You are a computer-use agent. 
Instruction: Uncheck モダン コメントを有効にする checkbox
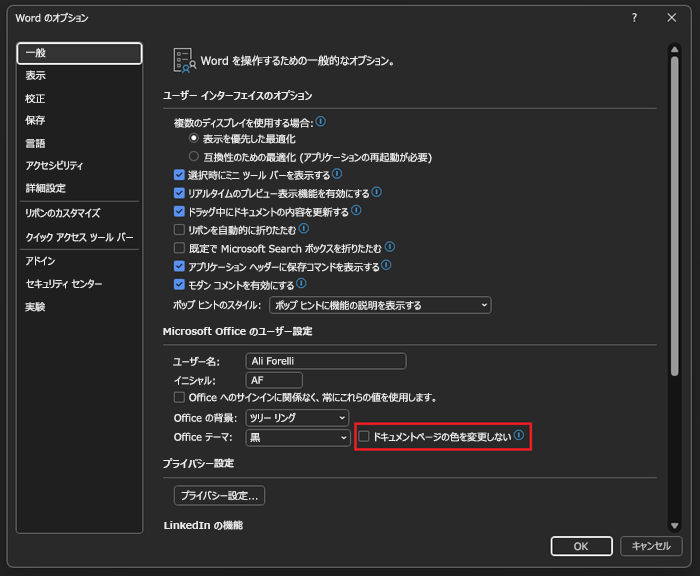[179, 285]
